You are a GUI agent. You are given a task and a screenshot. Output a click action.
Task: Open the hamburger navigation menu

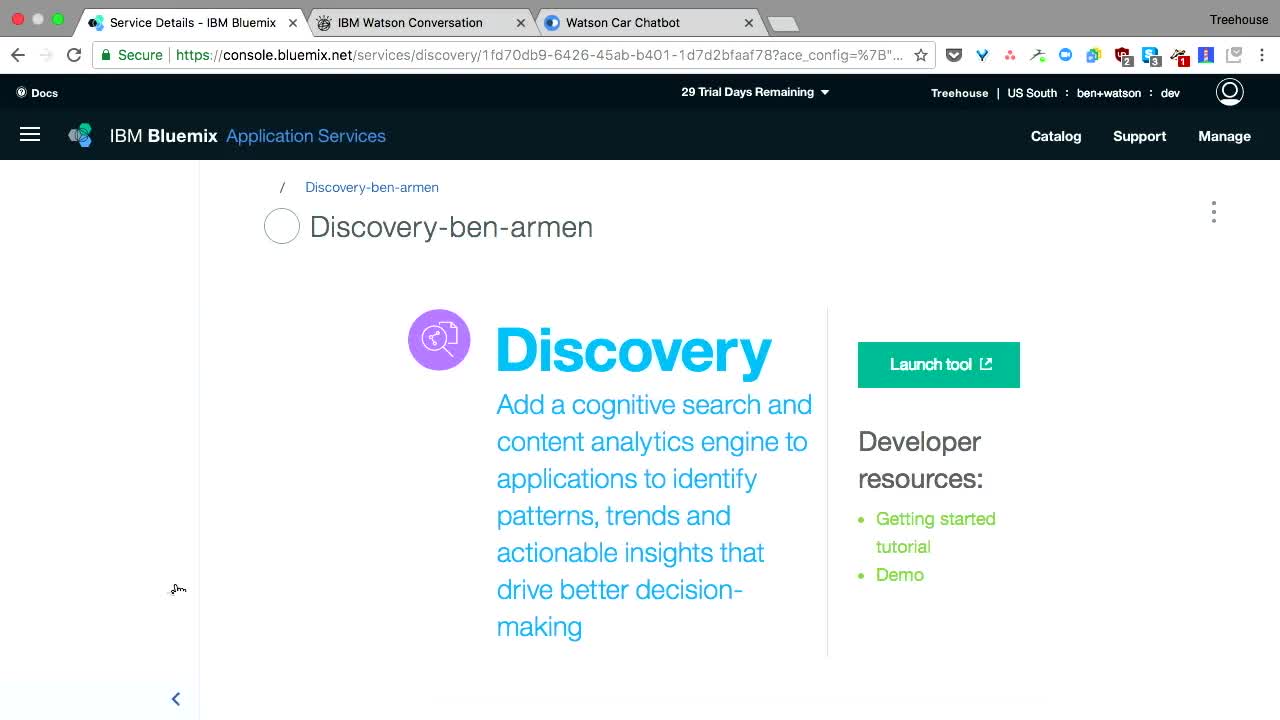click(x=30, y=134)
